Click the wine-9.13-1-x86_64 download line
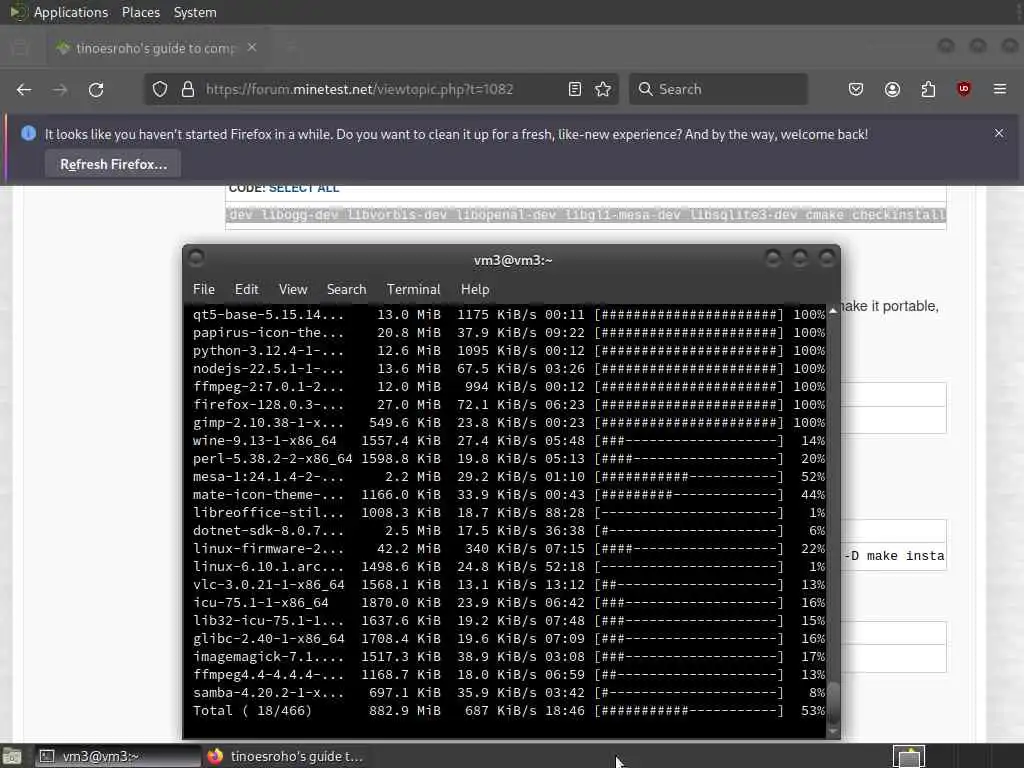Viewport: 1024px width, 768px height. 509,441
